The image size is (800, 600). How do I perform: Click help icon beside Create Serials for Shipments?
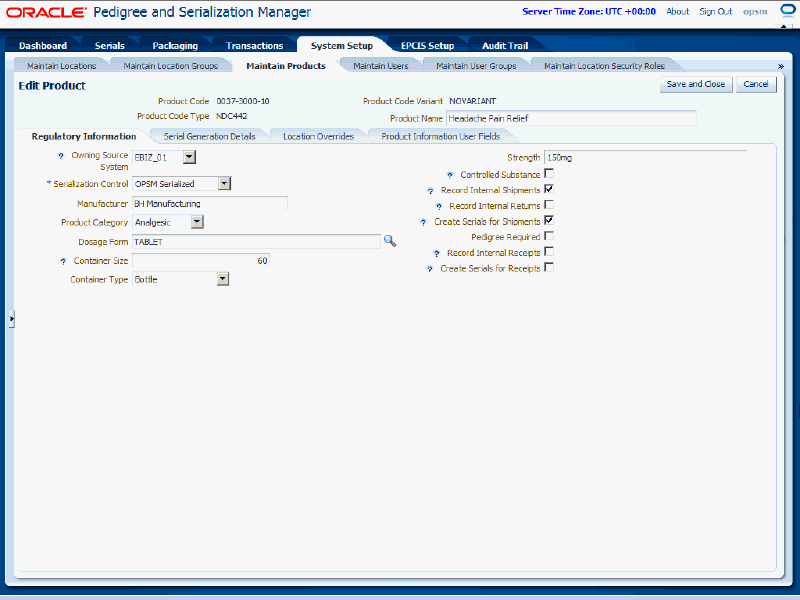(423, 223)
